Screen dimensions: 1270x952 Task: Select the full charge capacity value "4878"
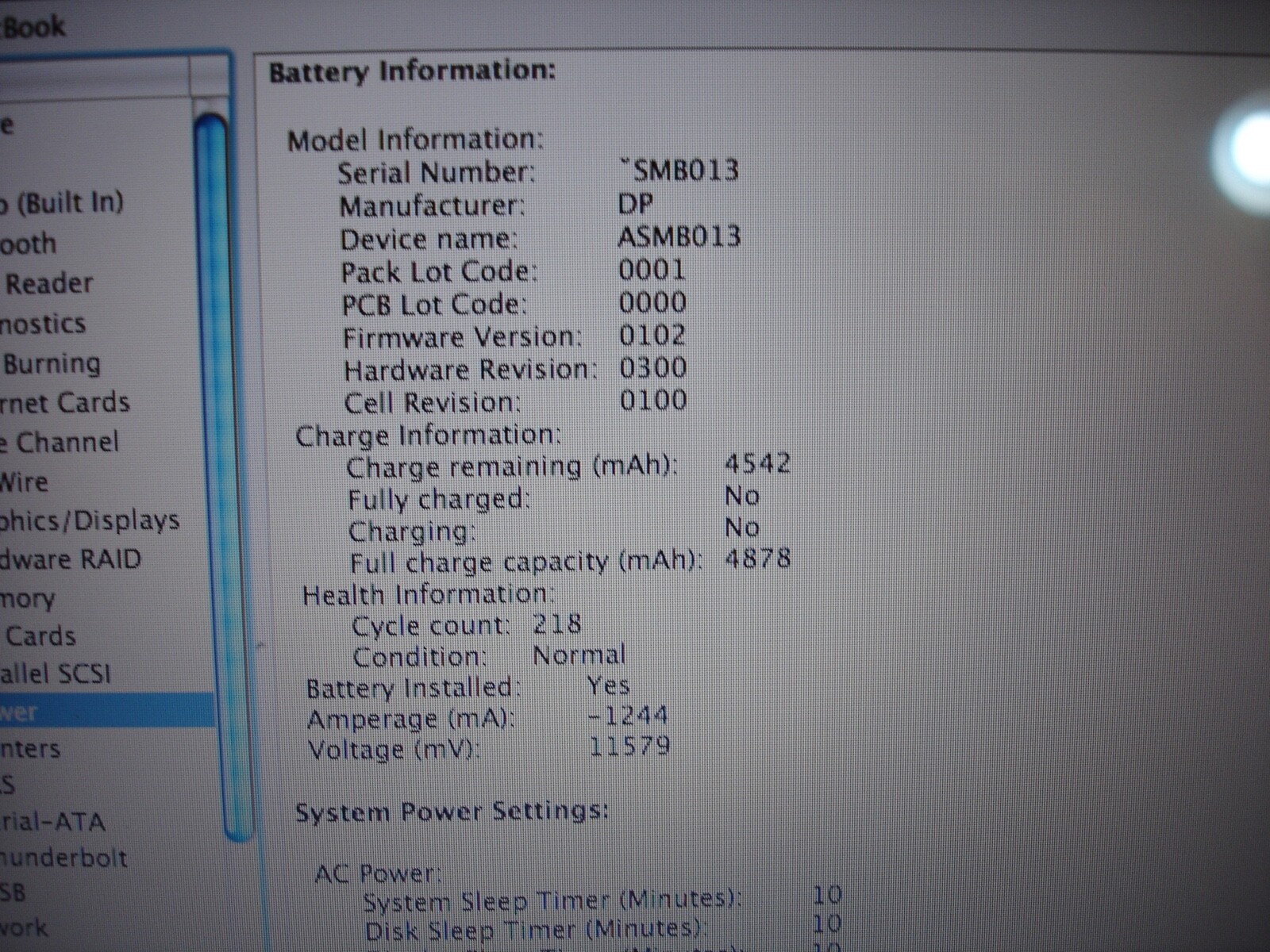(x=759, y=559)
